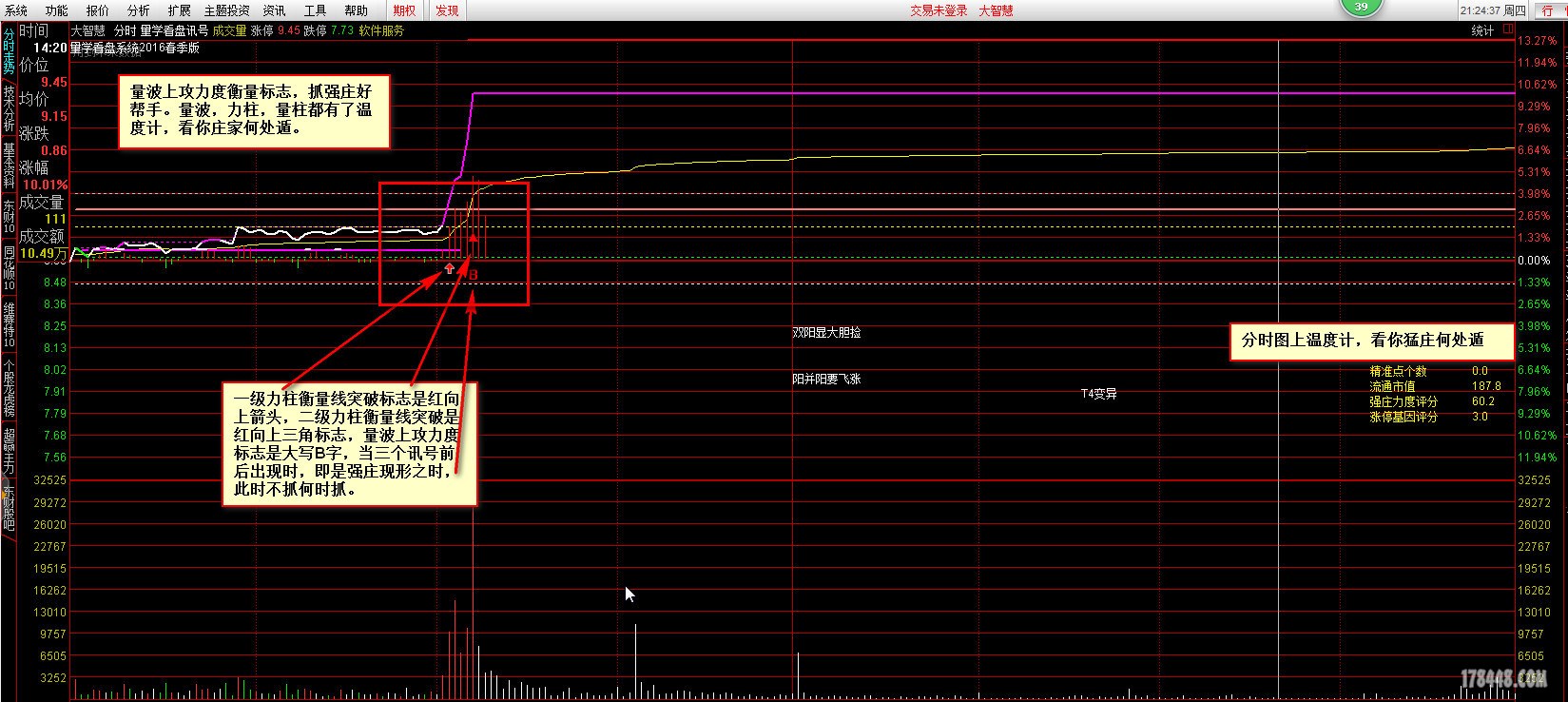Viewport: 1568px width, 702px height.
Task: Open the 分析 menu
Action: 138,10
